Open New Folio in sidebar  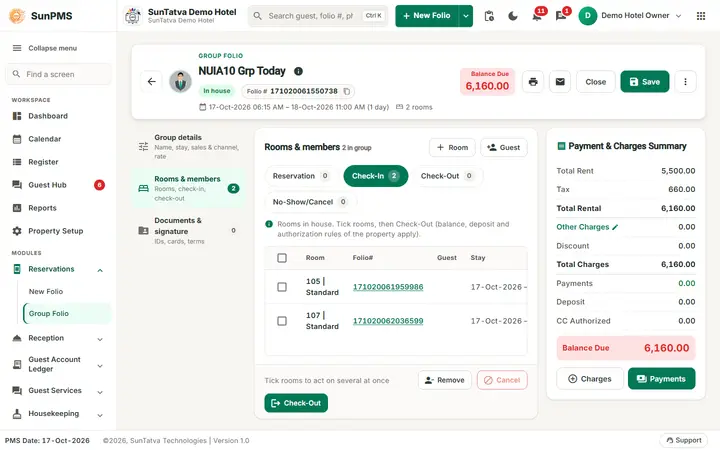pos(46,292)
